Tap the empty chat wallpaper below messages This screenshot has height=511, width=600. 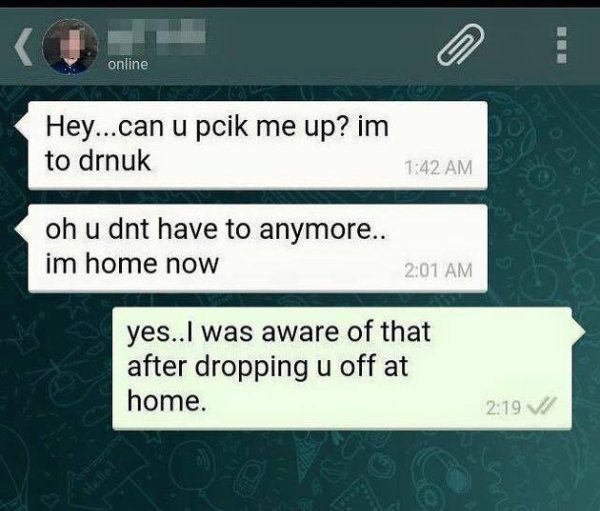click(x=300, y=471)
